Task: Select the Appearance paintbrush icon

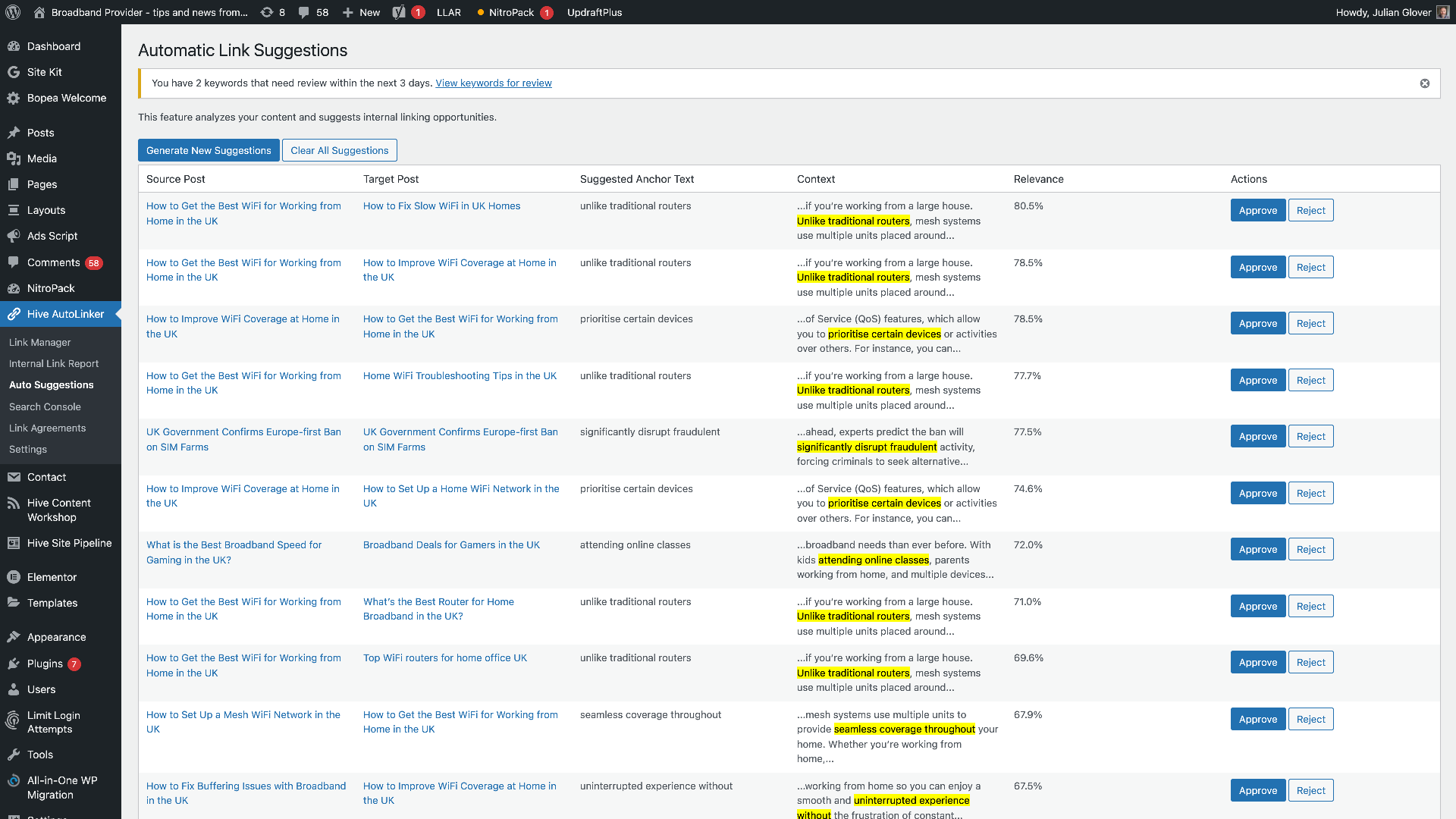Action: pyautogui.click(x=13, y=637)
